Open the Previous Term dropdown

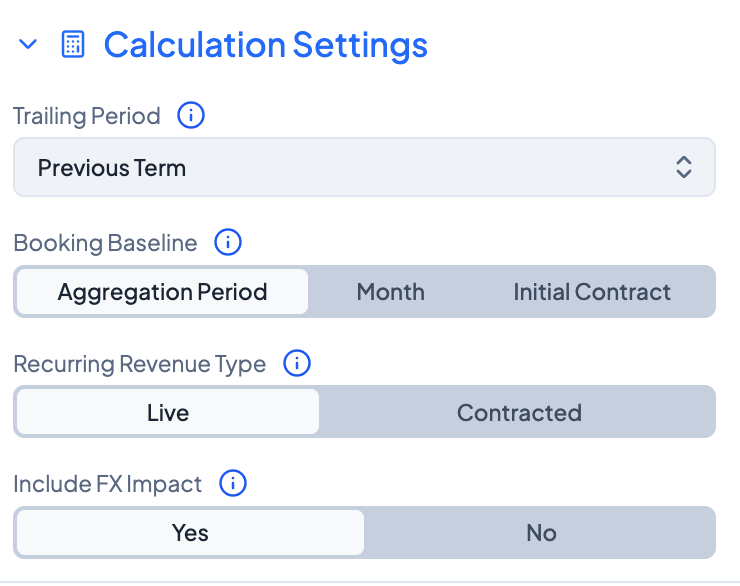pos(364,167)
